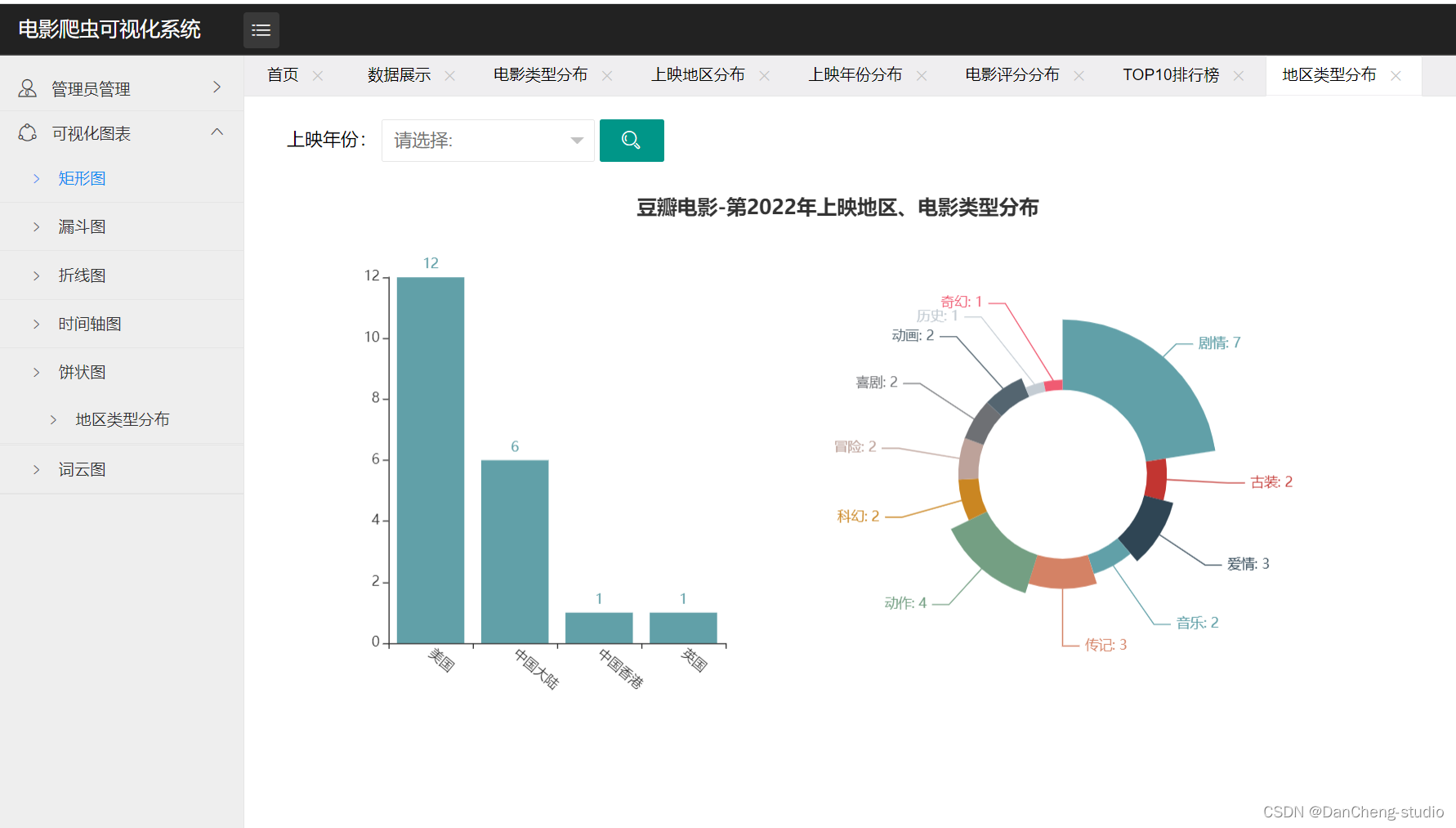Switch to the 上映年份分布 tab
This screenshot has height=828, width=1456.
coord(855,75)
